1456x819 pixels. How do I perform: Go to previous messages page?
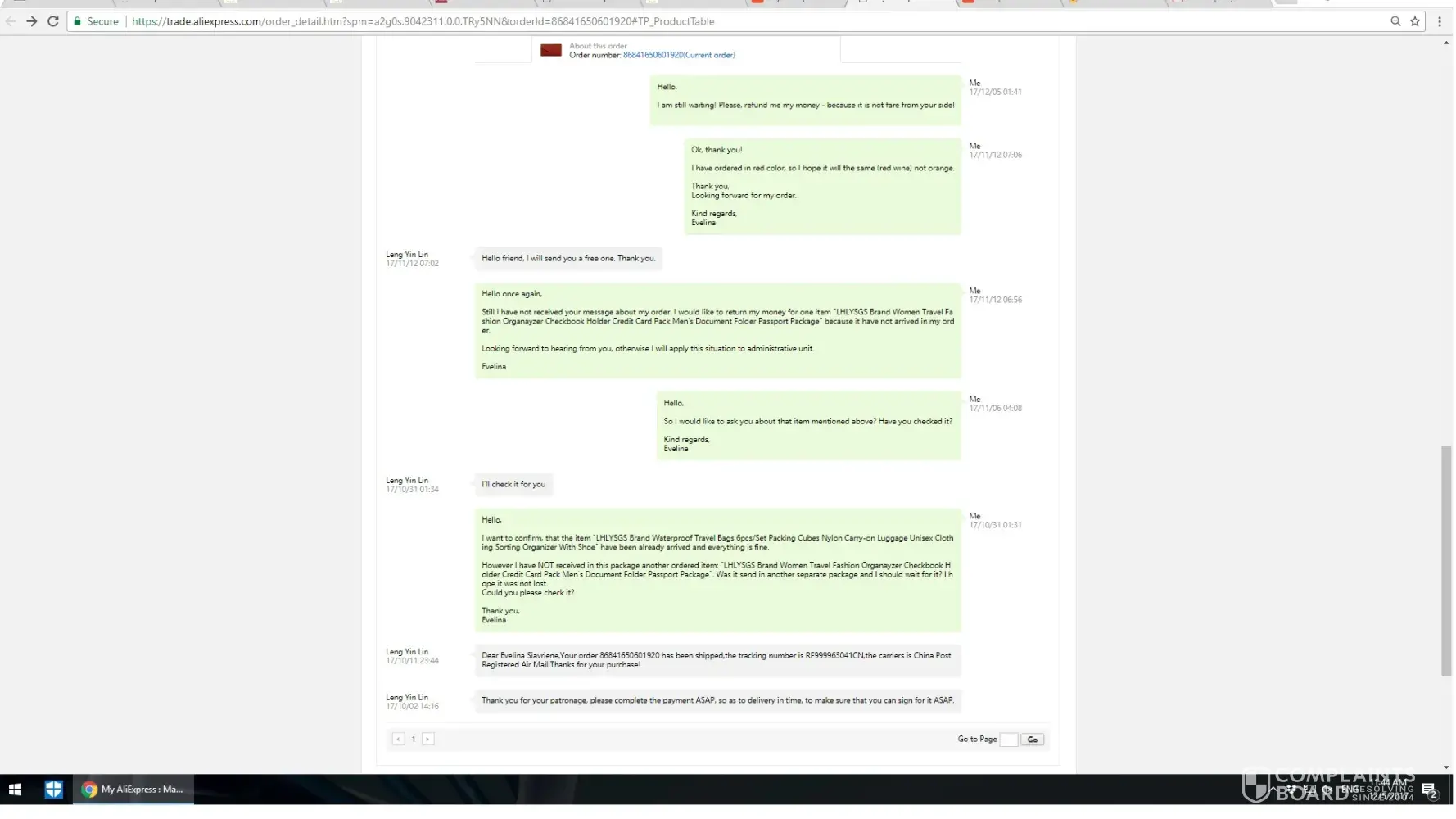398,739
